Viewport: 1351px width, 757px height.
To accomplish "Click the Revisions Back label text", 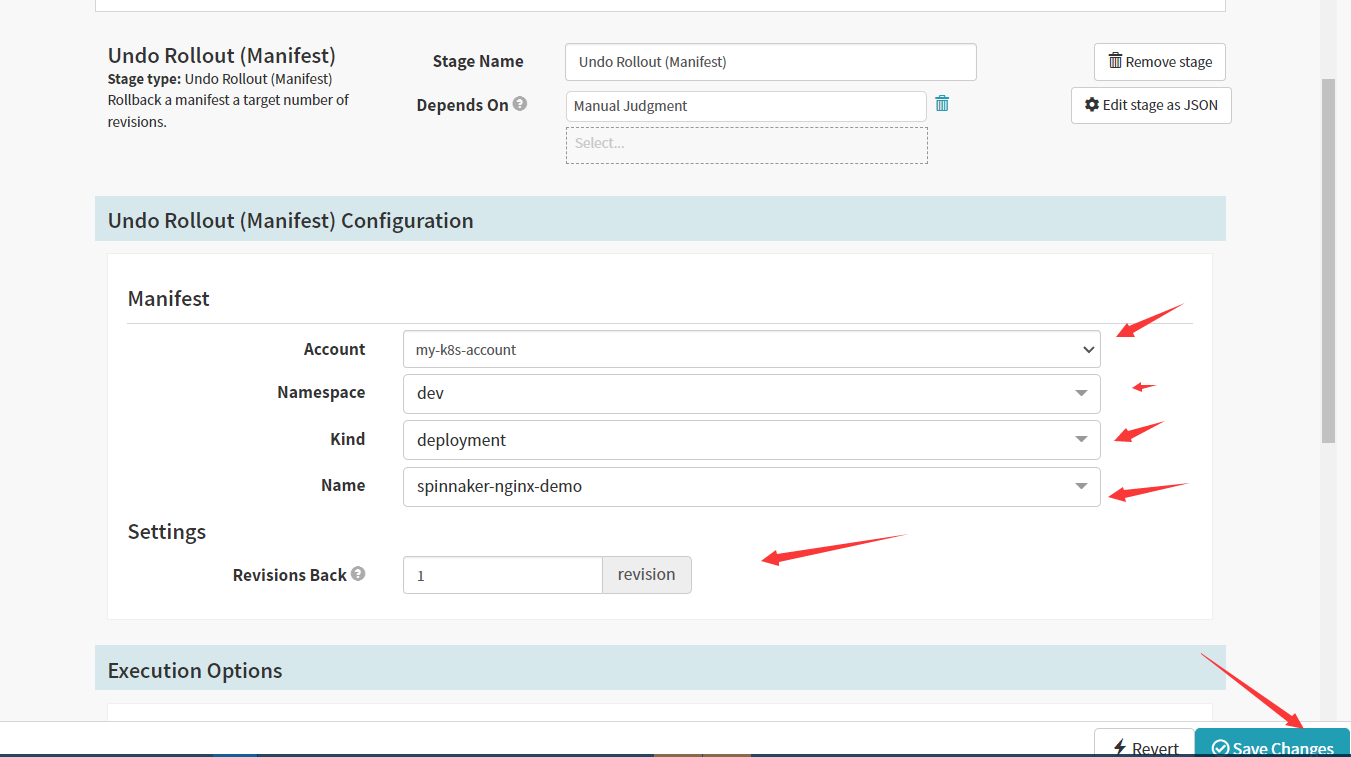I will pos(290,575).
